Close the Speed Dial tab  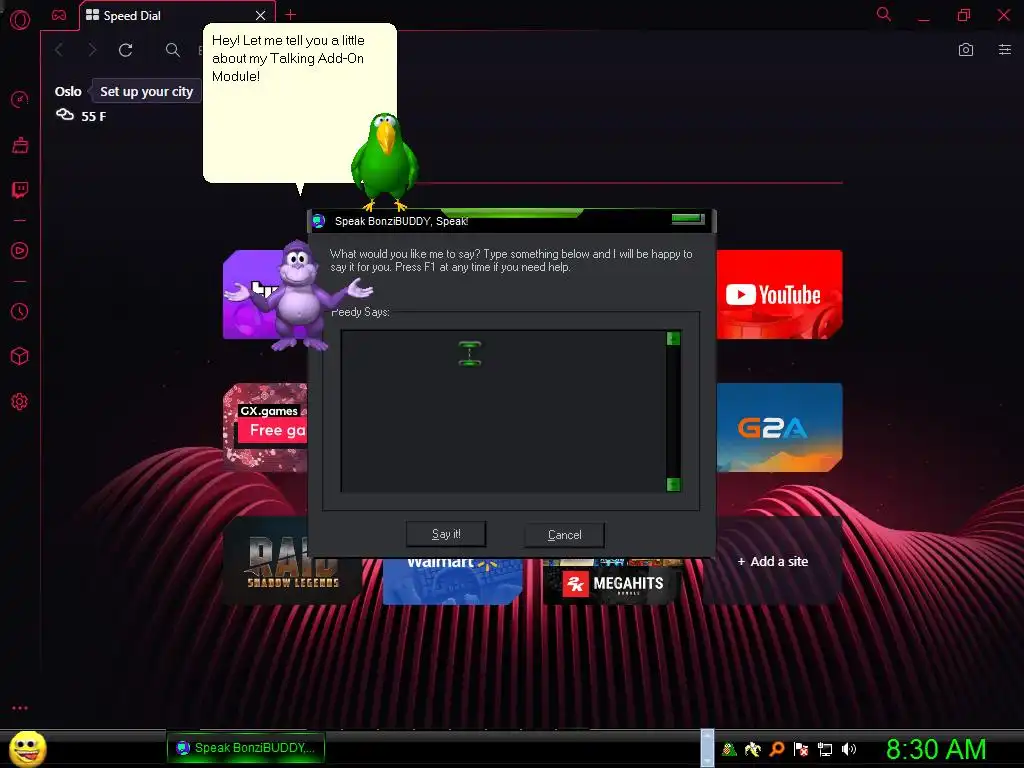pos(261,15)
